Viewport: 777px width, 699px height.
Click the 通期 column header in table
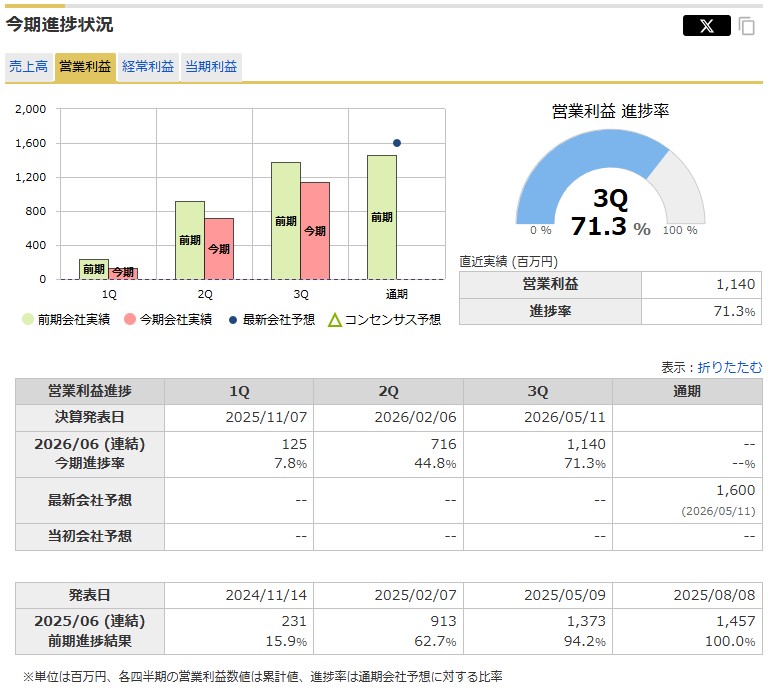[687, 391]
